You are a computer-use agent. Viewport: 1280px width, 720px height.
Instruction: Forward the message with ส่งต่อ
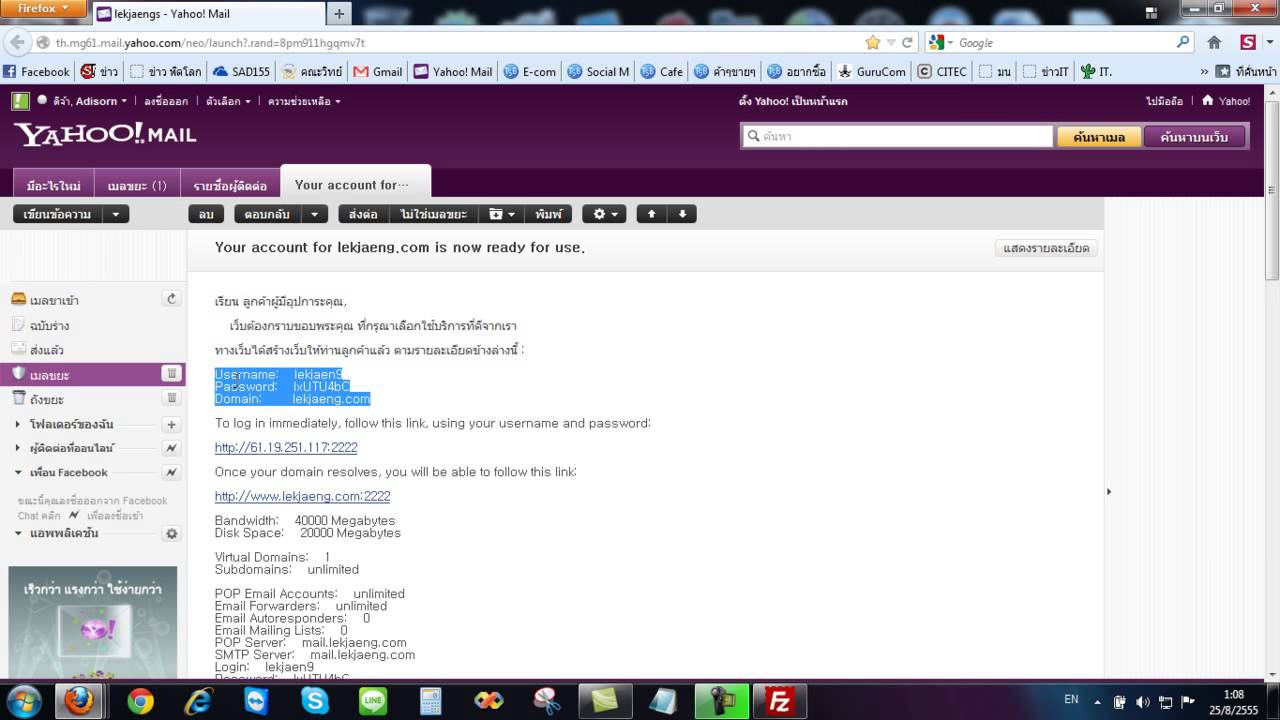pos(363,214)
